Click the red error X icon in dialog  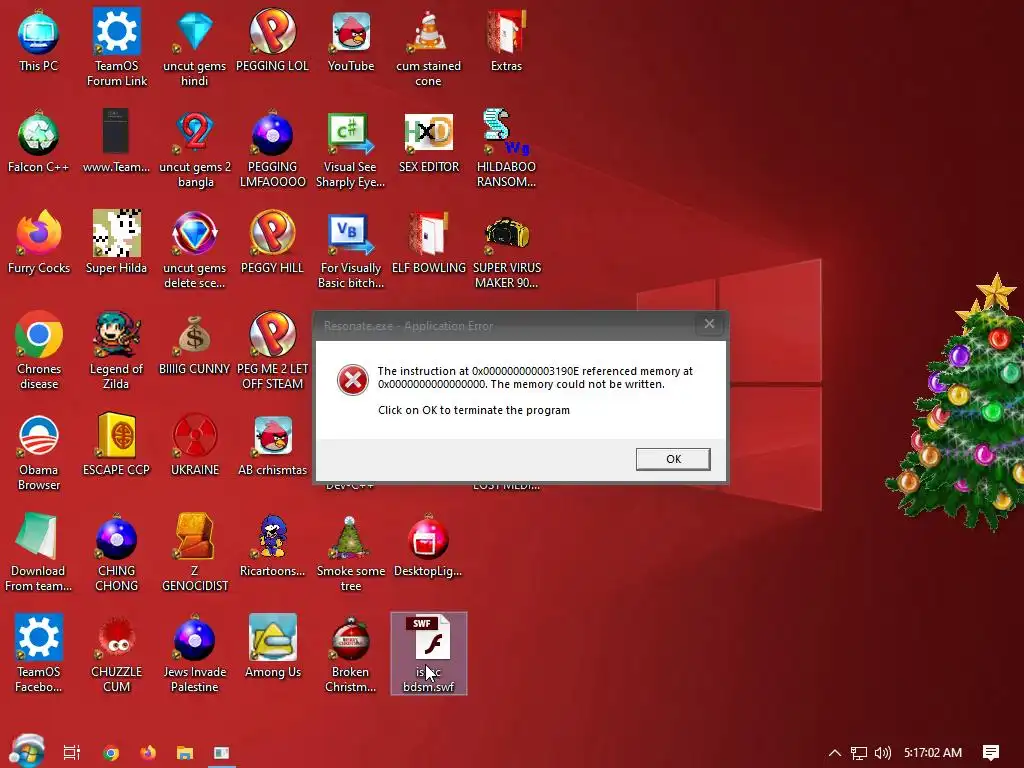353,379
